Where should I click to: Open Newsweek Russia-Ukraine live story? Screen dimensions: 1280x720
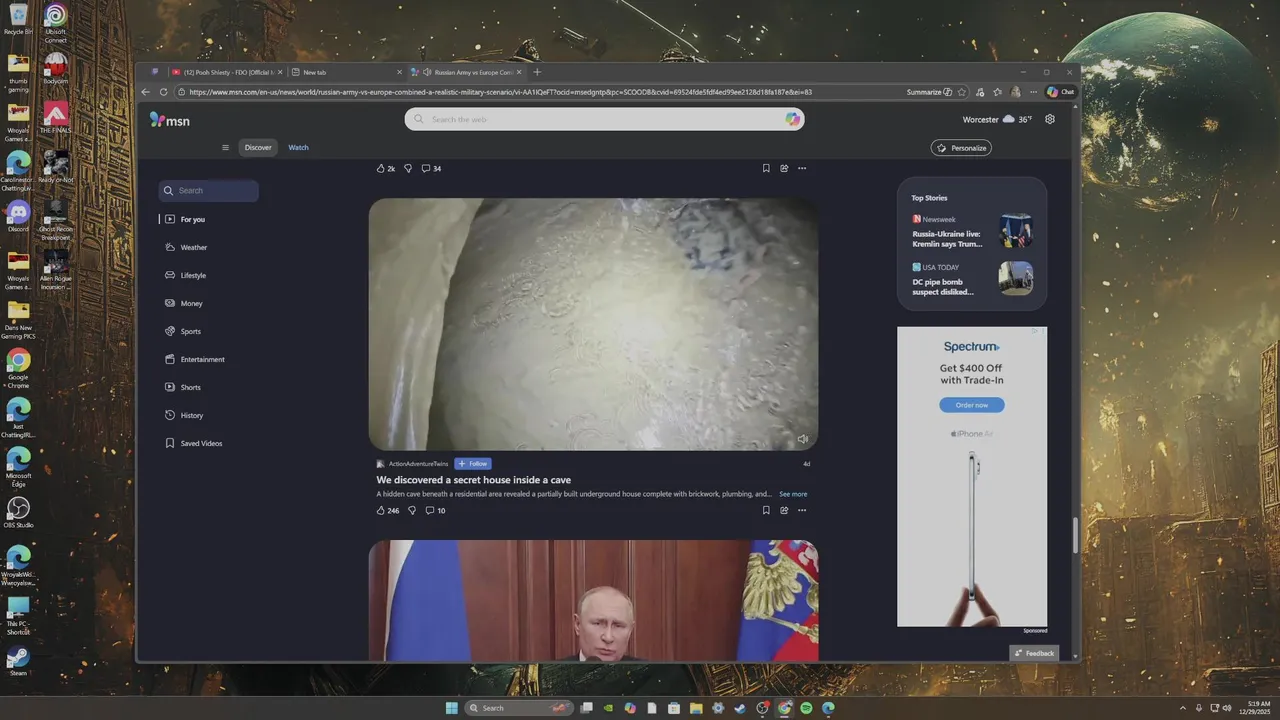[972, 231]
